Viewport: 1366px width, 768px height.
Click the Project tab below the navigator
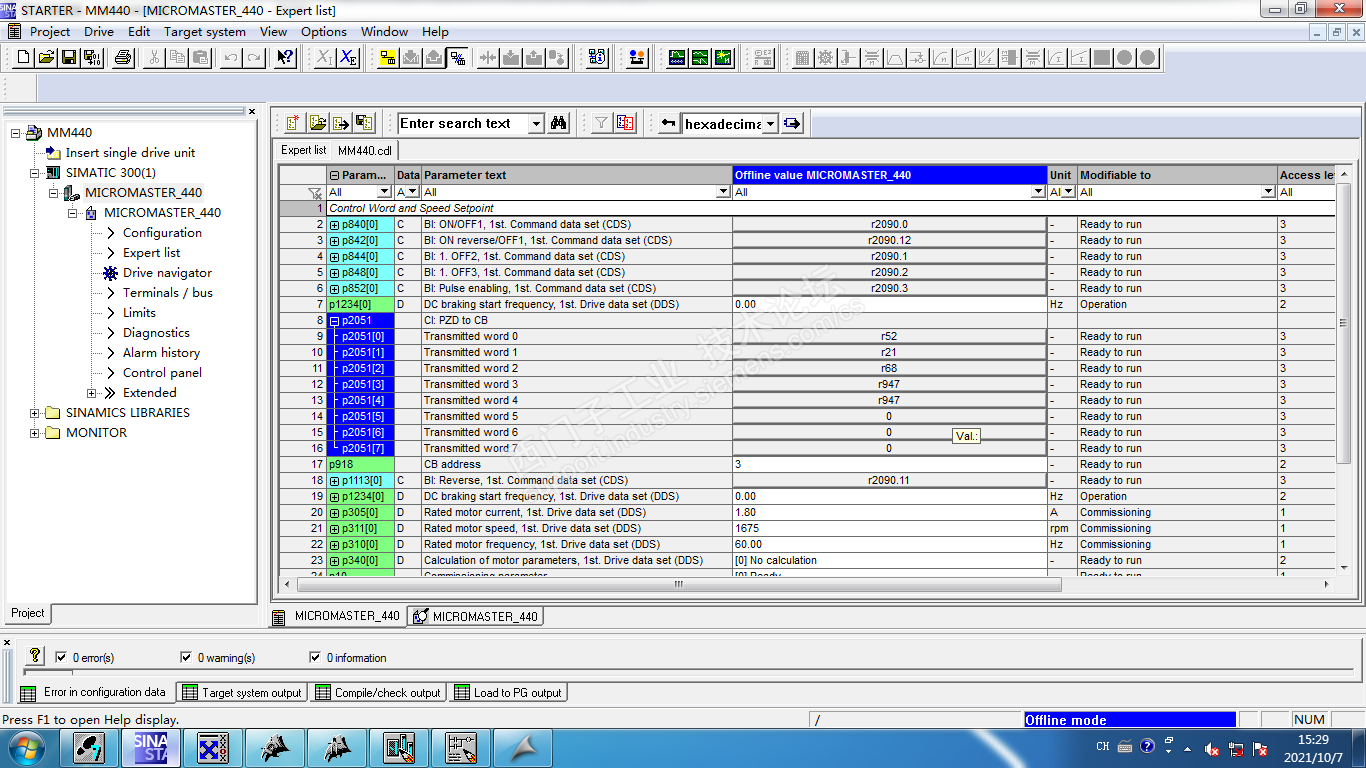tap(28, 613)
